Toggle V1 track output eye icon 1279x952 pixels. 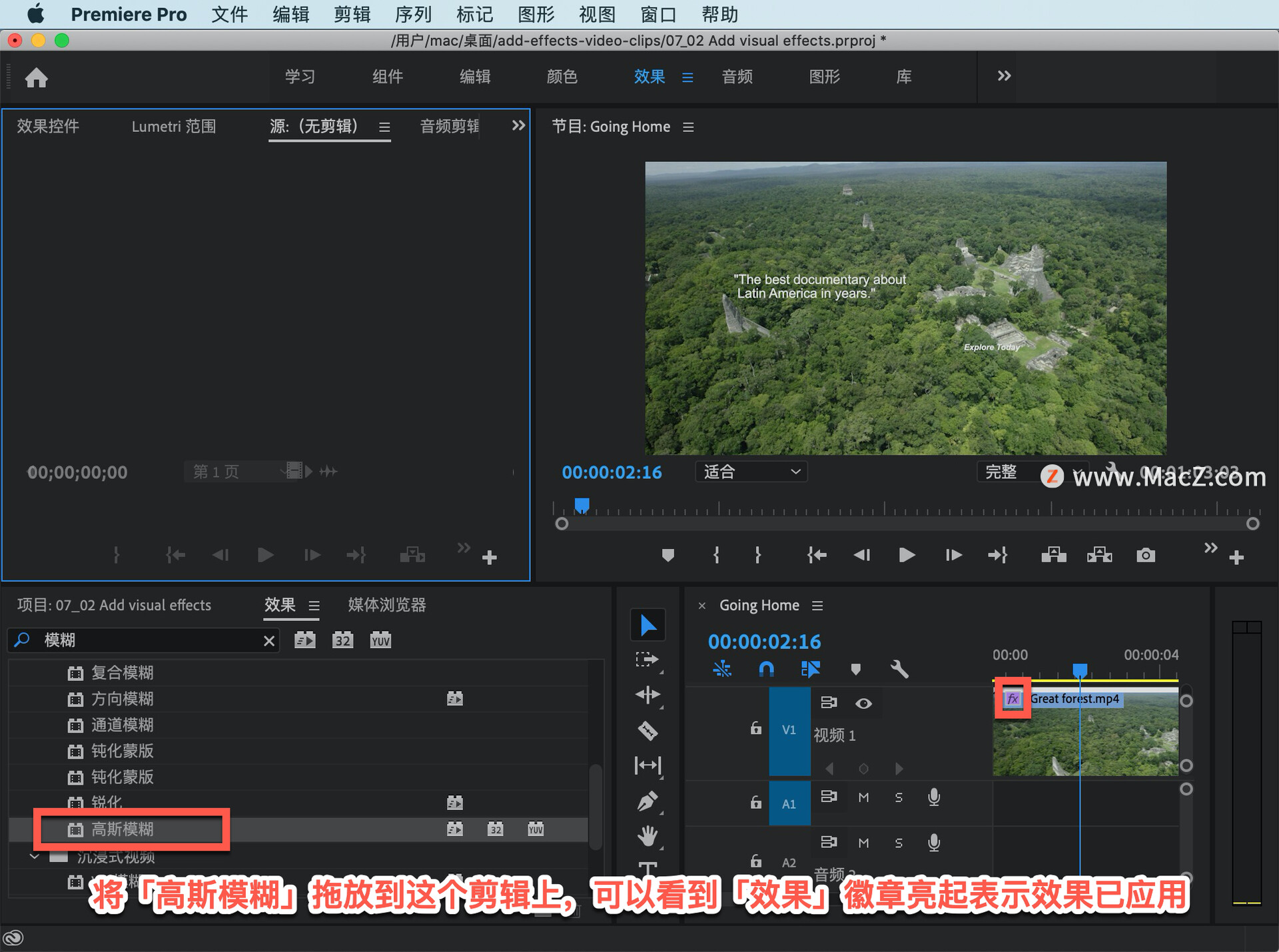click(x=863, y=704)
